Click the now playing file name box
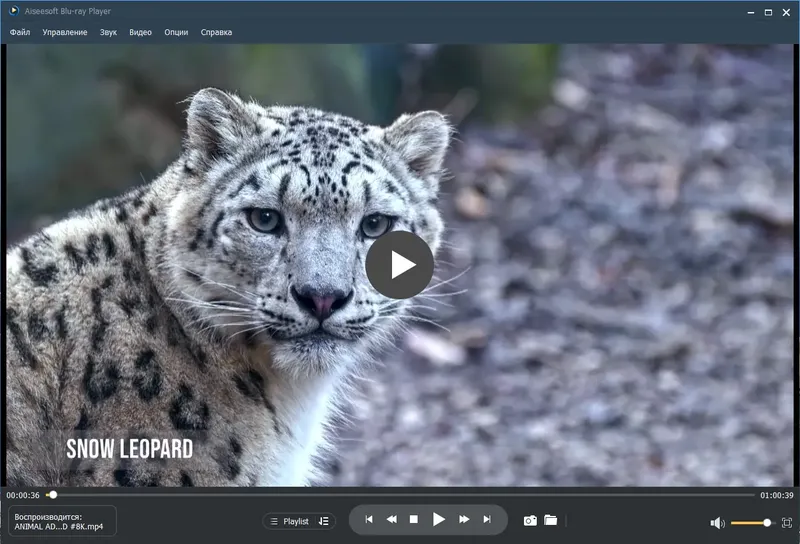The image size is (800, 544). coord(62,521)
